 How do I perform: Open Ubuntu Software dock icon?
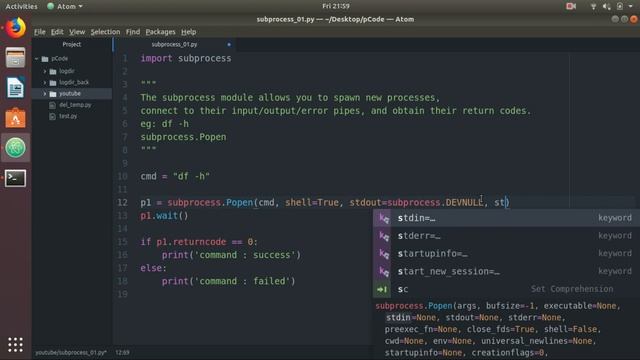click(x=16, y=118)
